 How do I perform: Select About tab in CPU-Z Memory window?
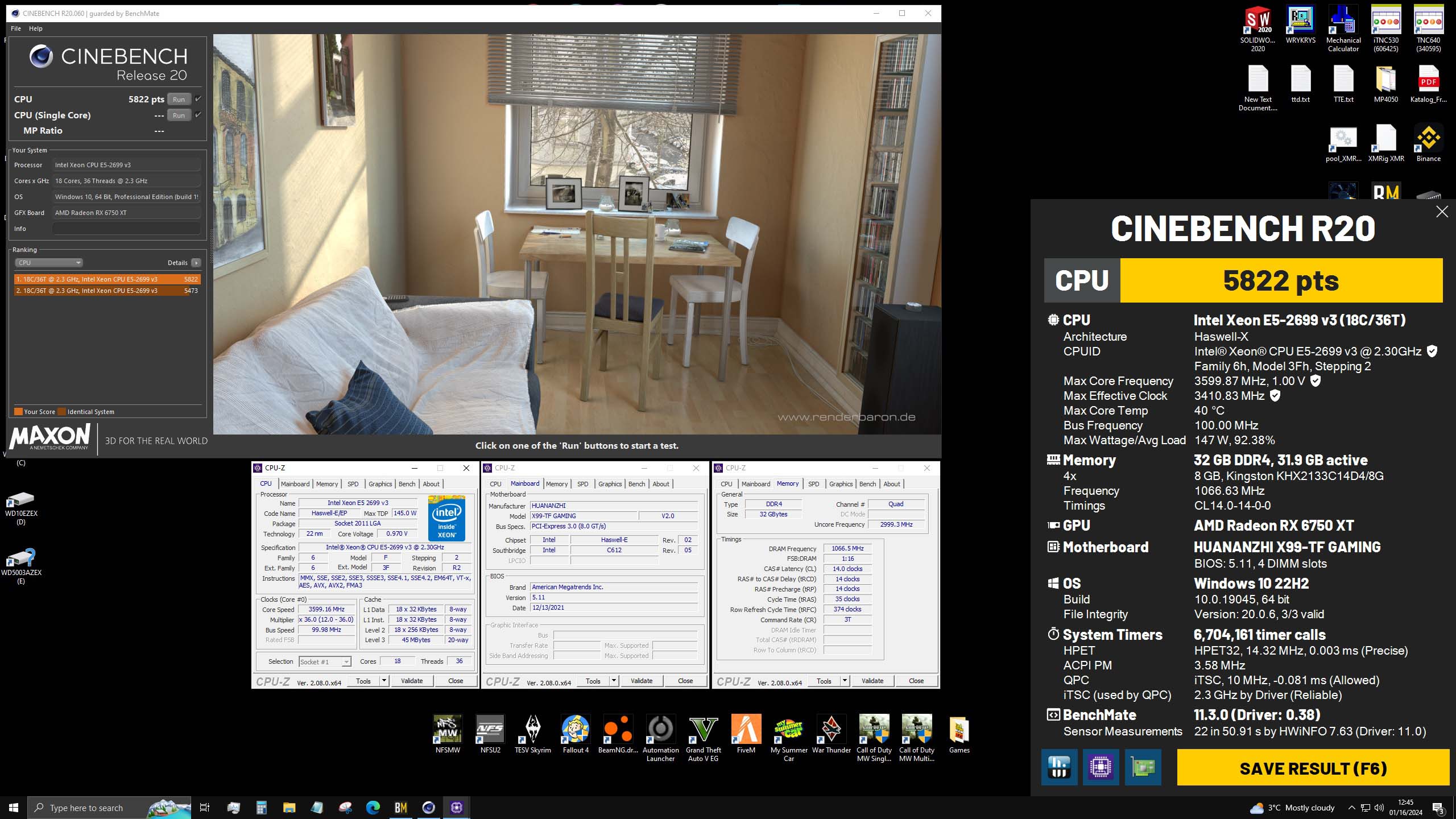(x=892, y=484)
